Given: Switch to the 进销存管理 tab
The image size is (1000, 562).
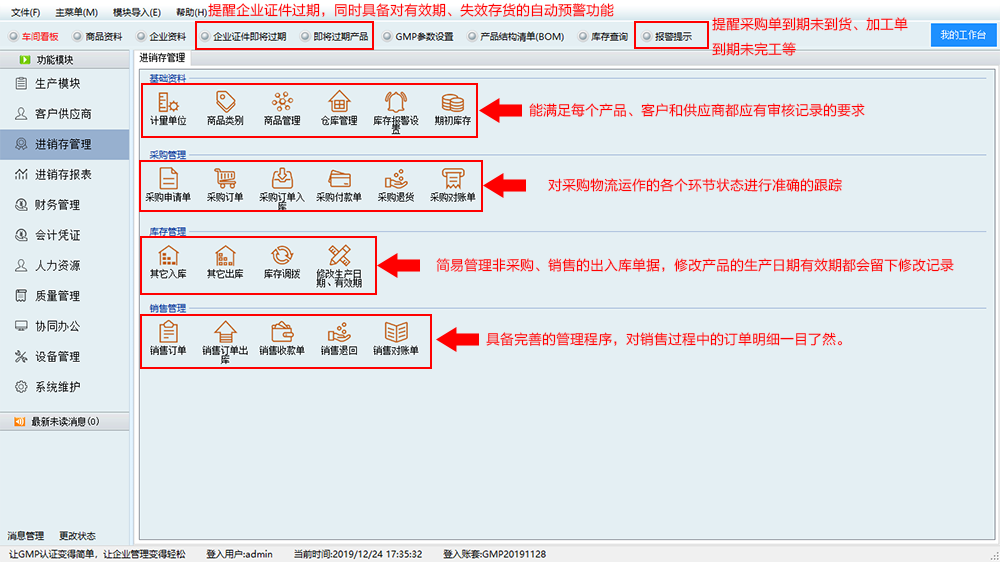Looking at the screenshot, I should (163, 57).
